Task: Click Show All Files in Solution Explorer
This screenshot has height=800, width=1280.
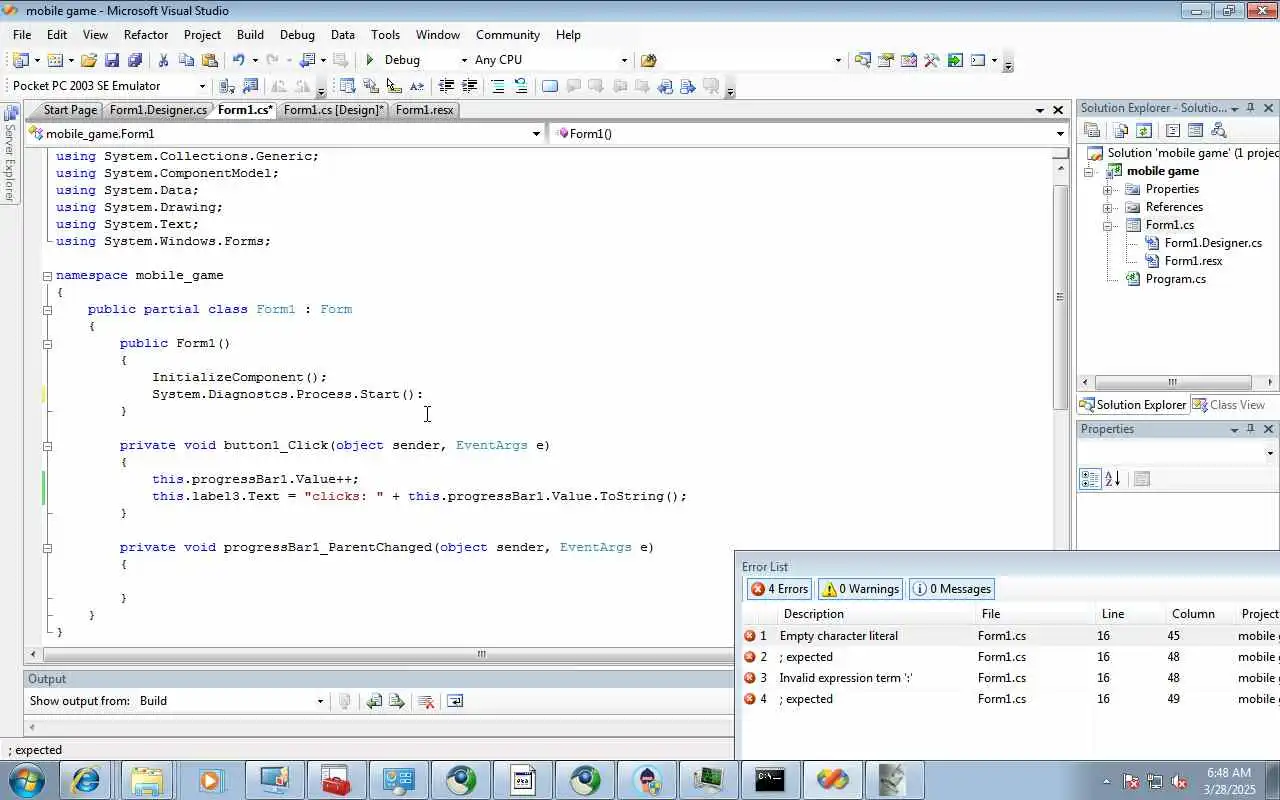Action: pos(1121,130)
